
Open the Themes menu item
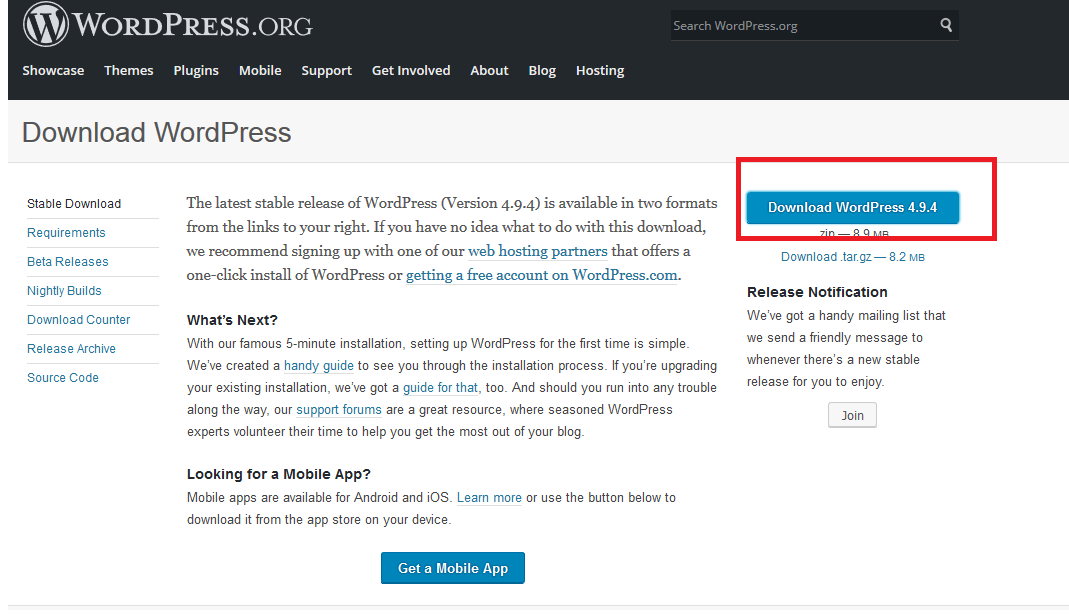[x=129, y=71]
